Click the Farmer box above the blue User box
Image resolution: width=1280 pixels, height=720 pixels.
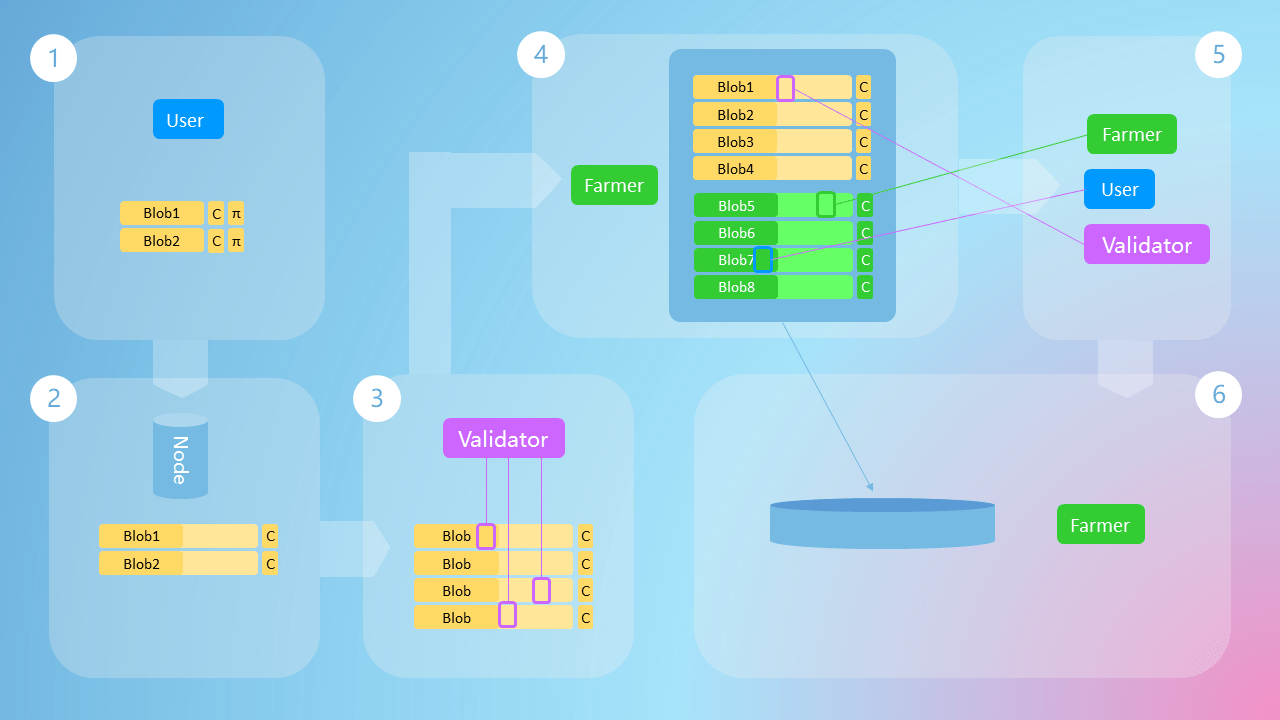coord(1132,134)
